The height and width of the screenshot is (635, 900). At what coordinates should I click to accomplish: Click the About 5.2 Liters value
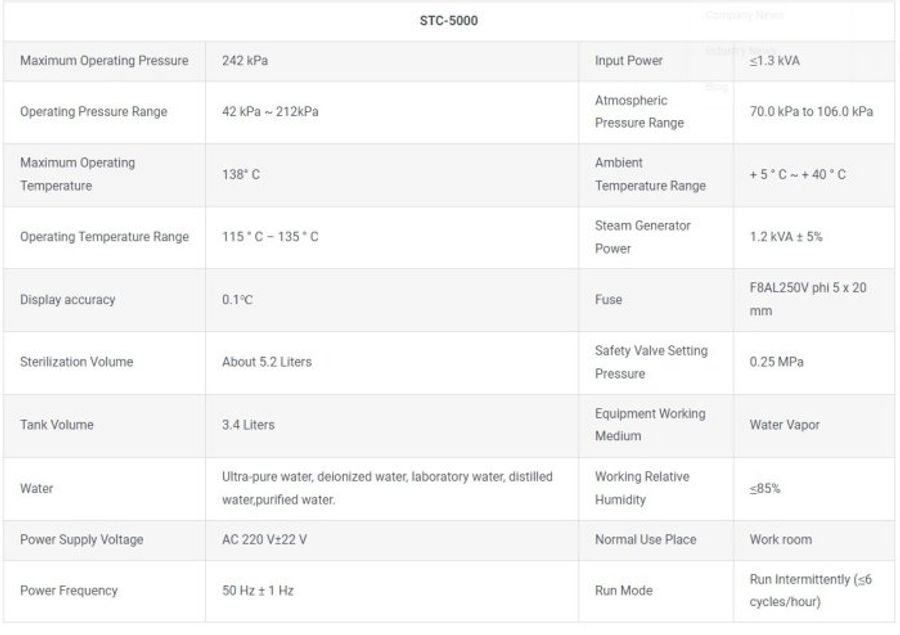[x=267, y=362]
